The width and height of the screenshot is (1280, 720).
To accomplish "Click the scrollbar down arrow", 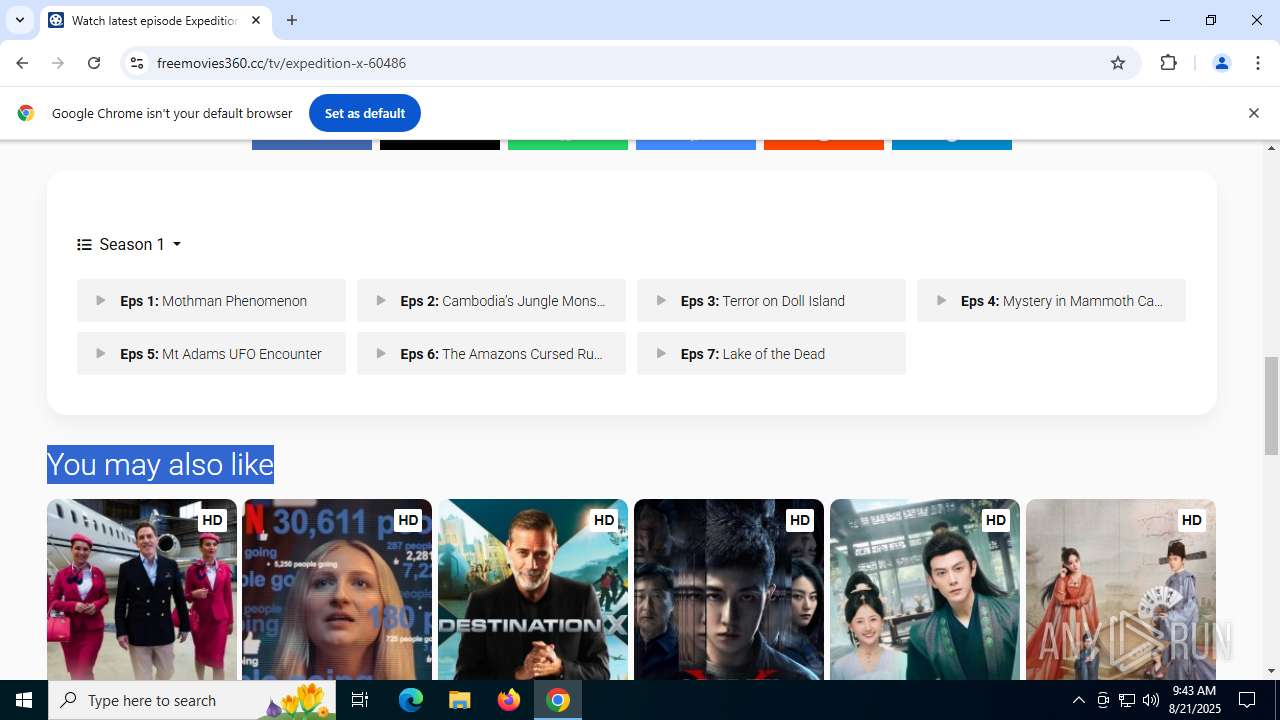I will [x=1271, y=671].
